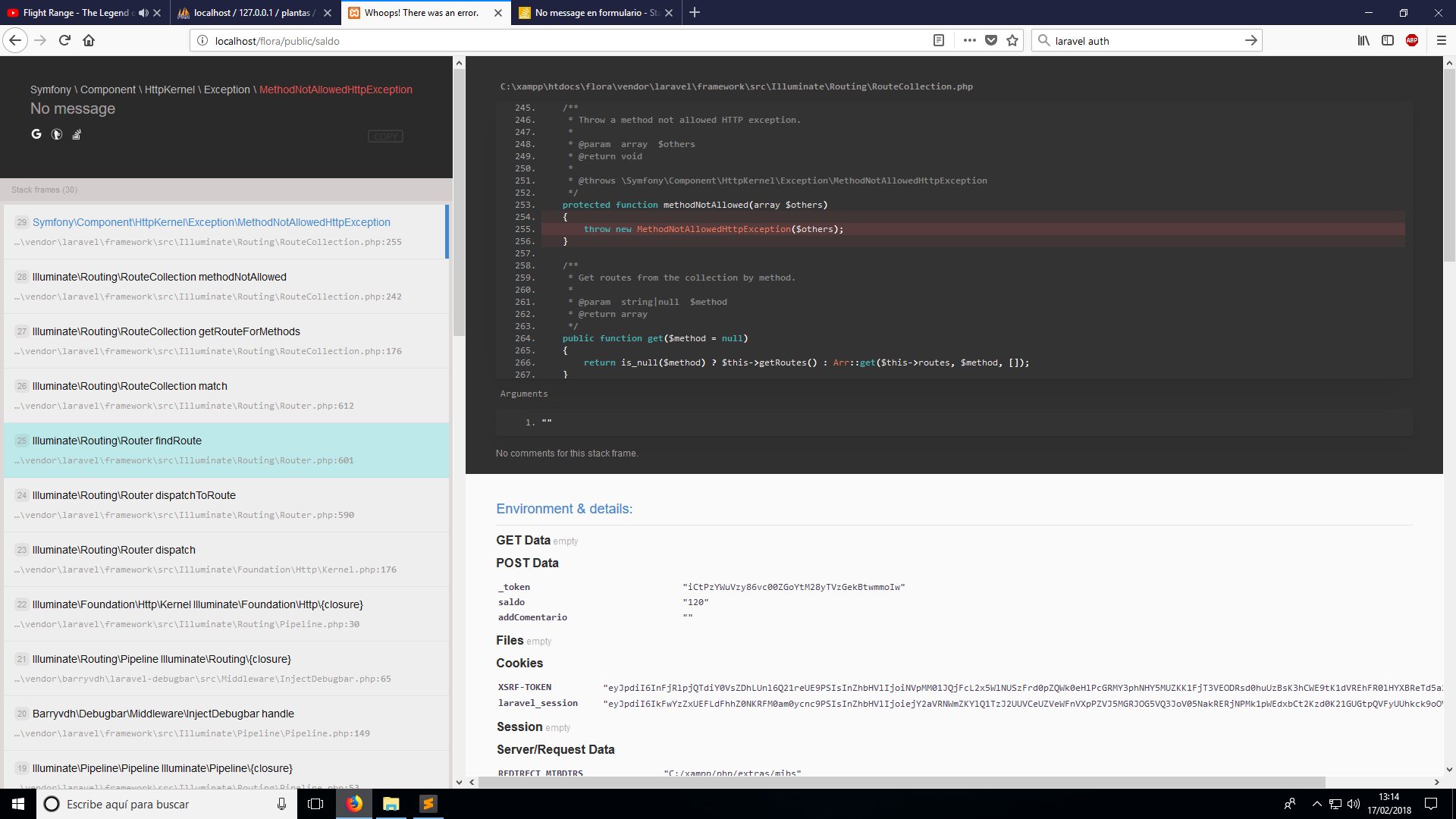Open the Windows notification center
Screen dimensions: 1456x819
pos(1431,804)
